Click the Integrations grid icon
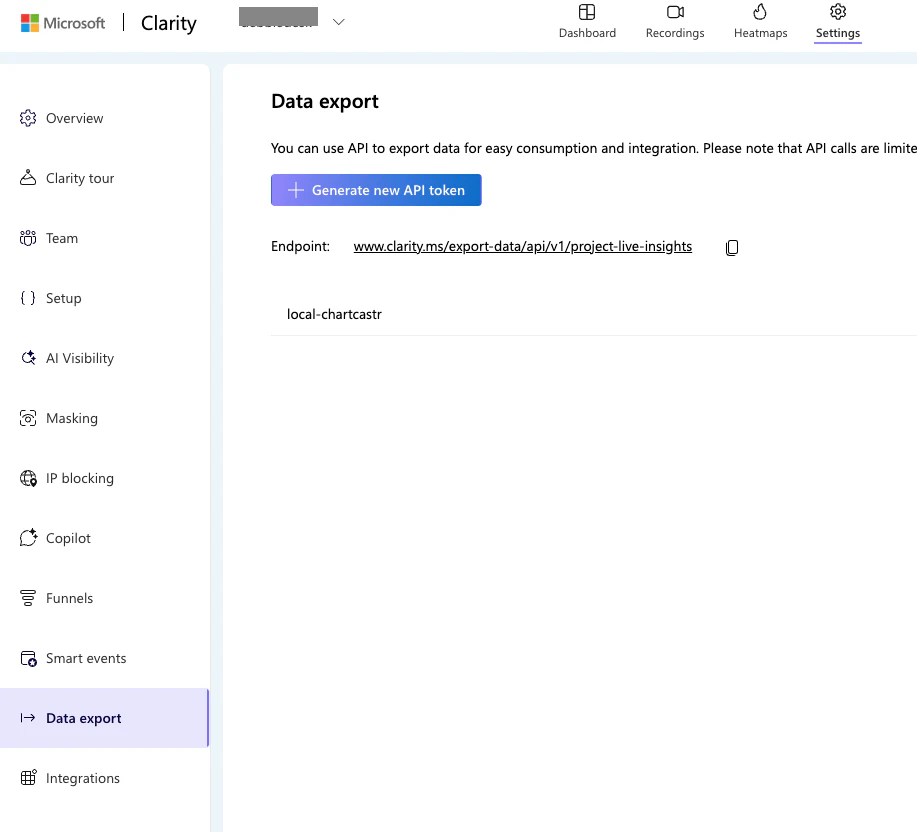 (x=28, y=778)
